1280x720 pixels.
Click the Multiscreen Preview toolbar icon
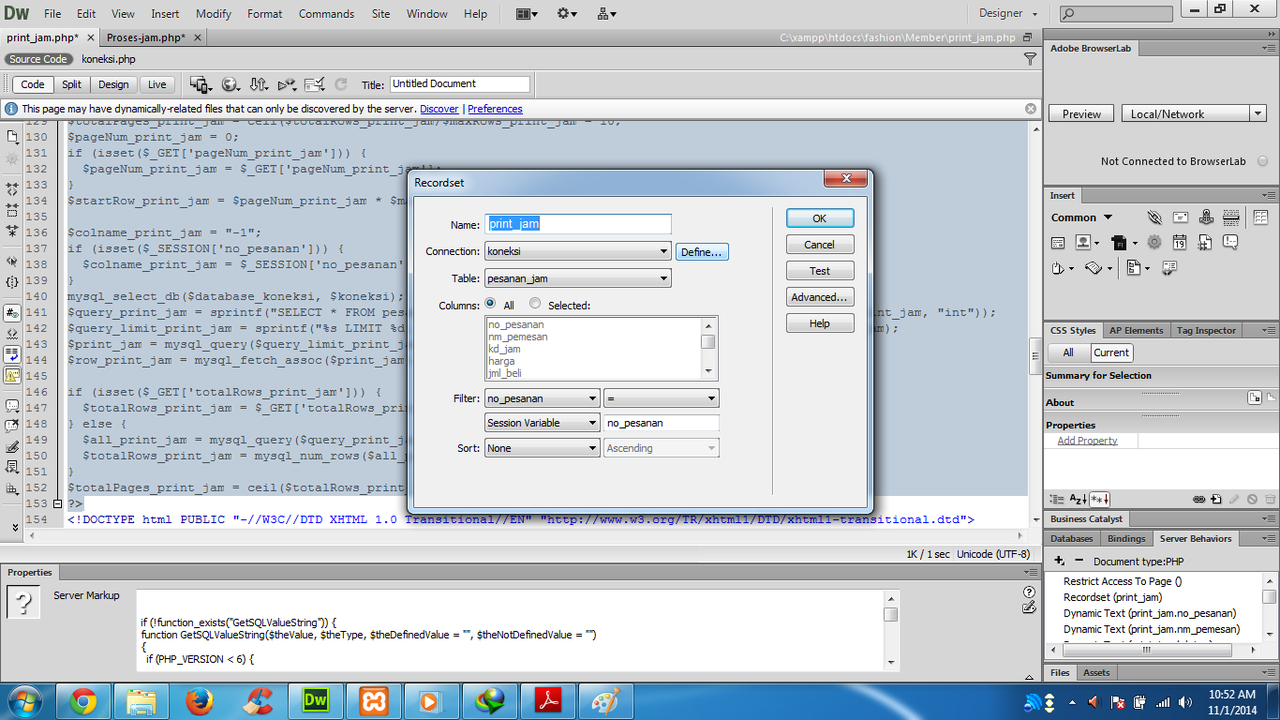click(198, 84)
